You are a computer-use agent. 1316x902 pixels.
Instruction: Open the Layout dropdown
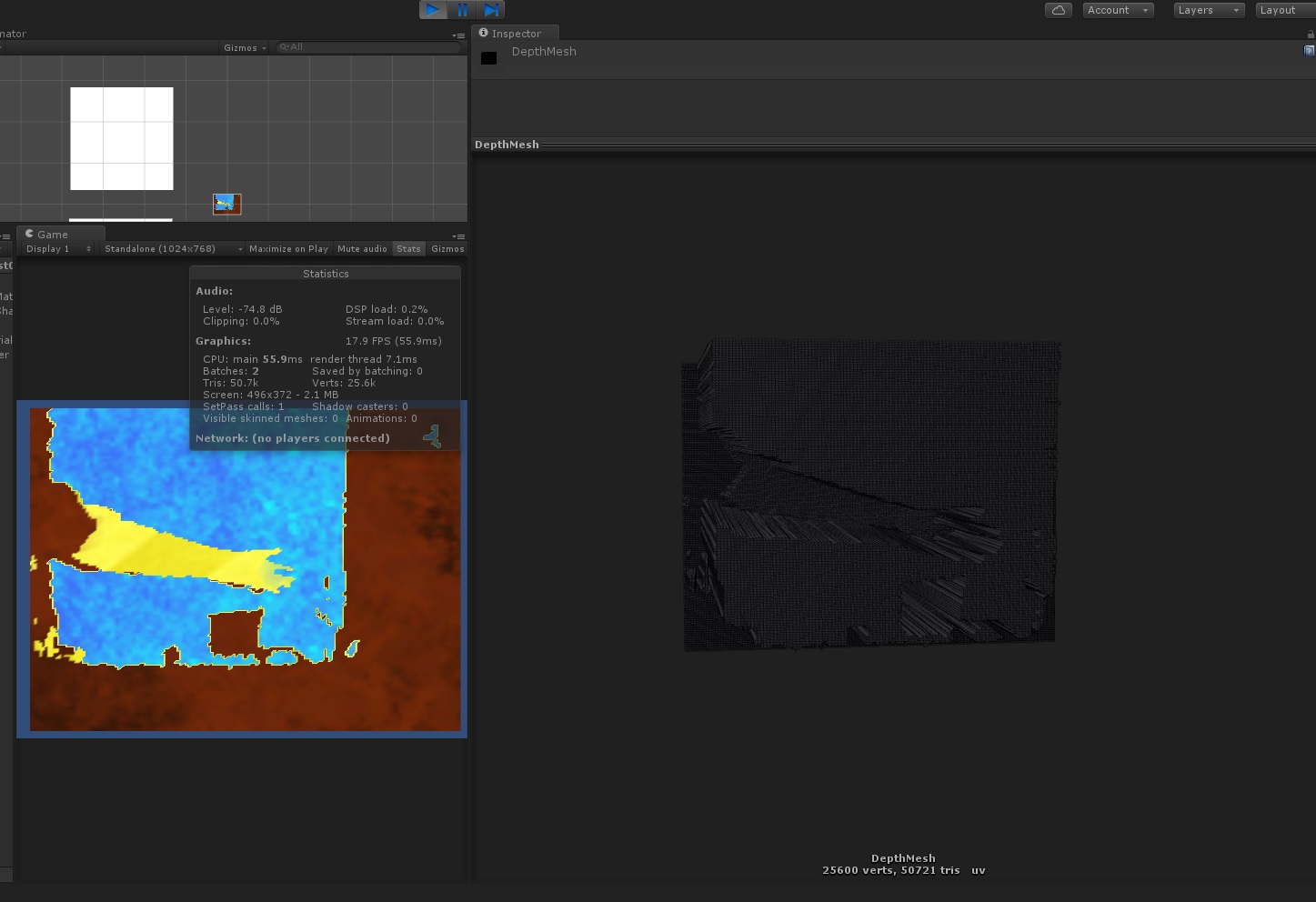tap(1286, 10)
